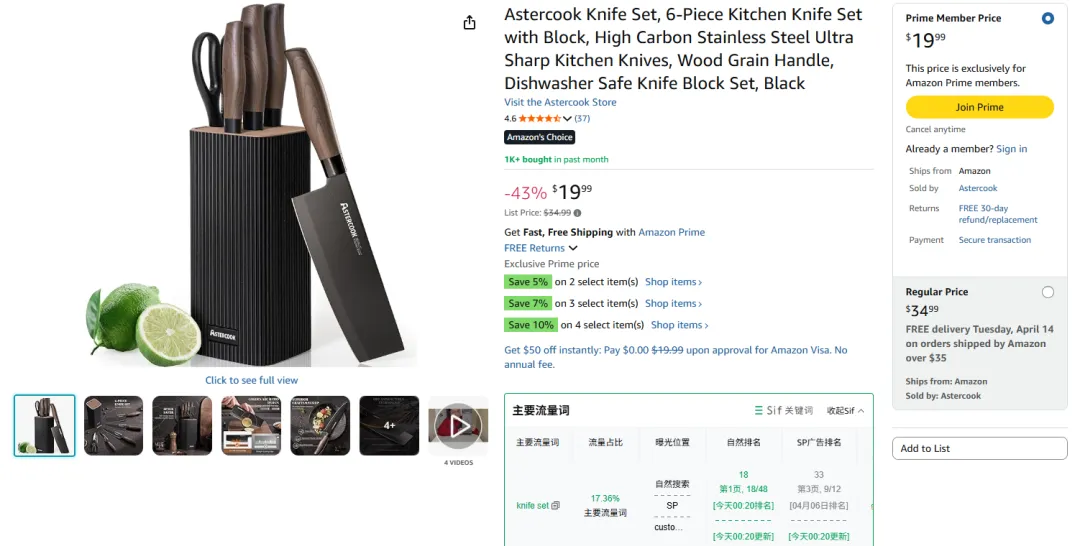
Task: Select the second product thumbnail
Action: [113, 426]
